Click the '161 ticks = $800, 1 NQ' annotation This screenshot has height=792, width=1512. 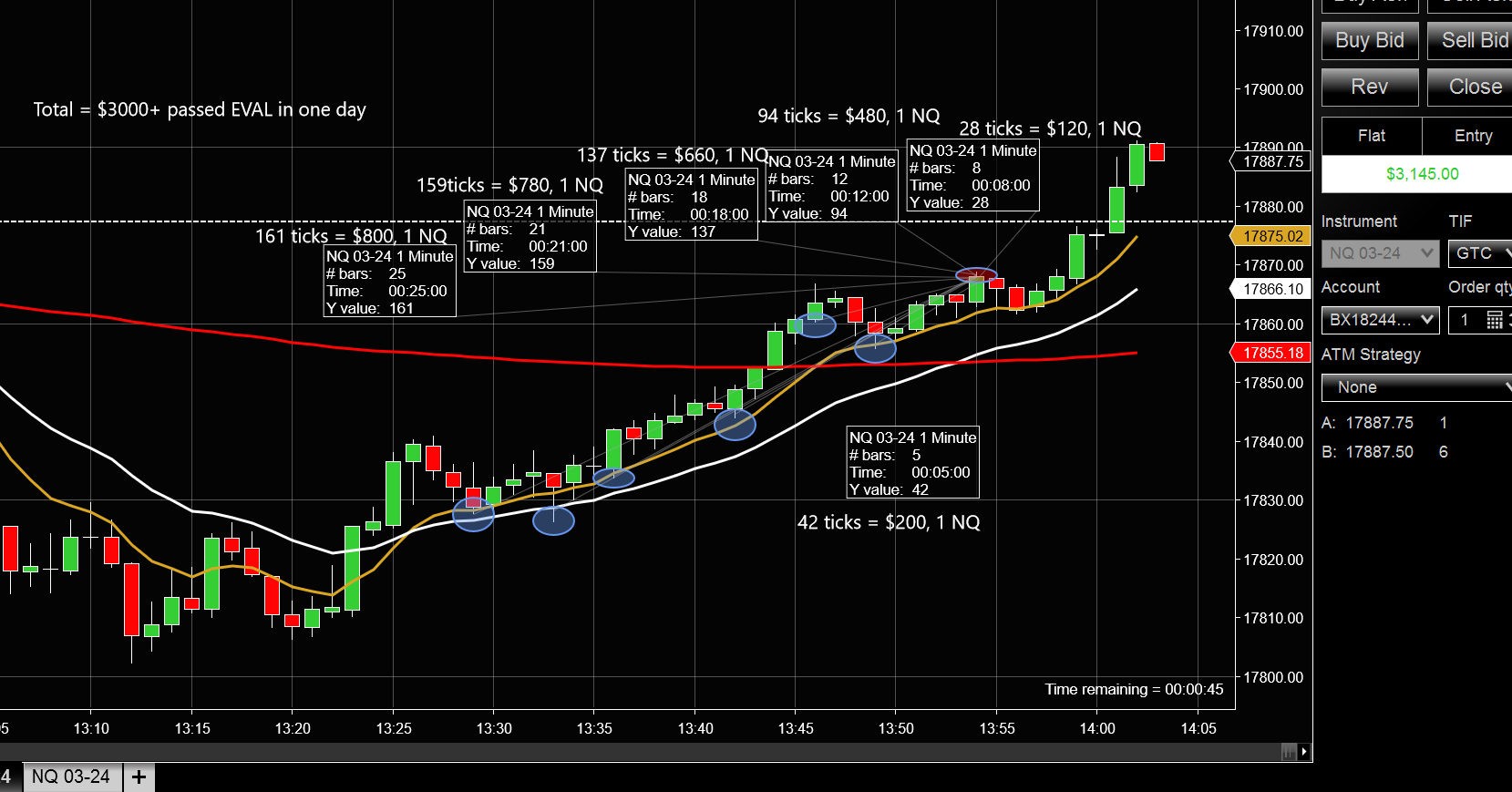click(x=351, y=236)
